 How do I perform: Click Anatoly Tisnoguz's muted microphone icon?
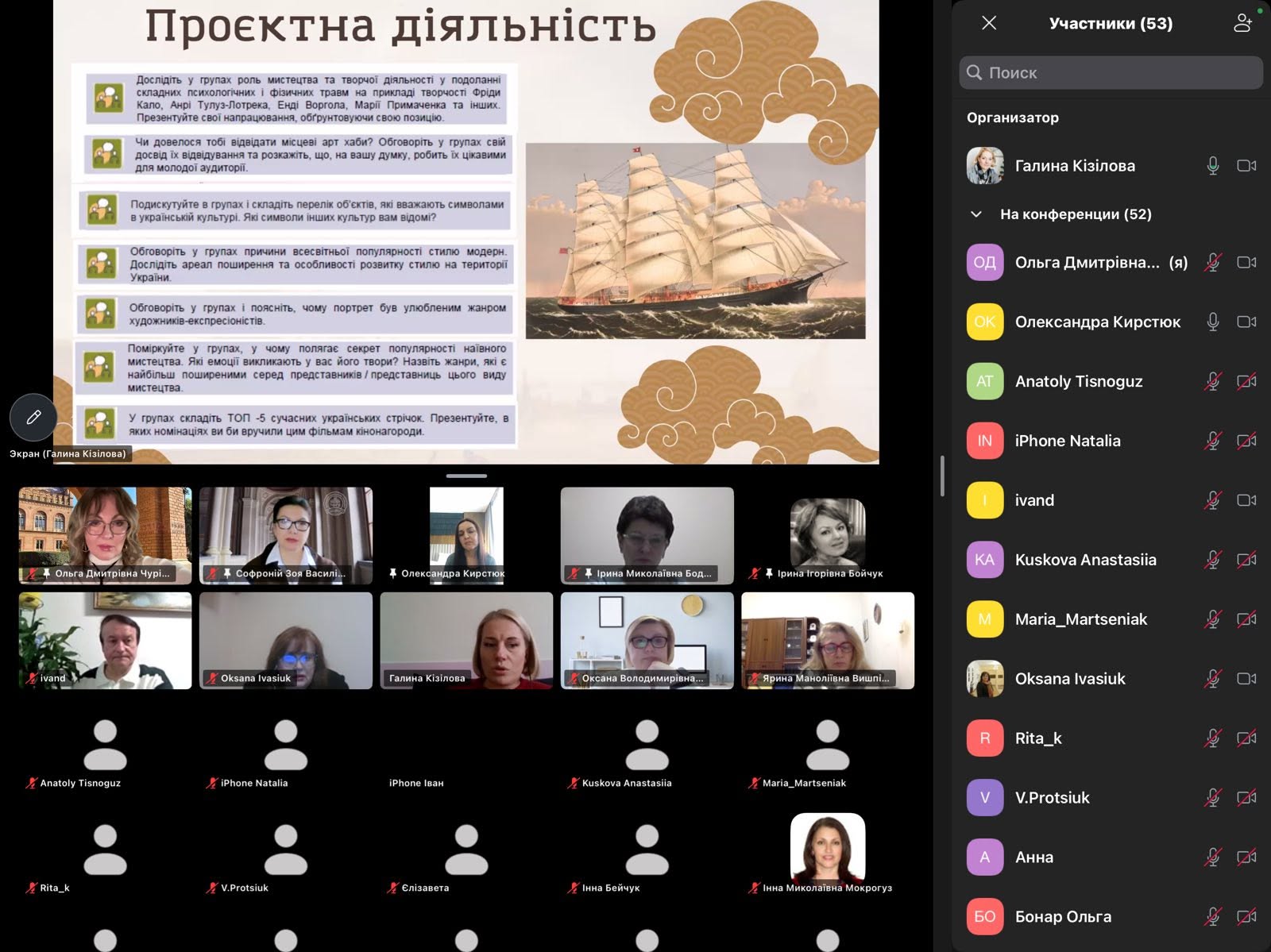click(x=1213, y=381)
